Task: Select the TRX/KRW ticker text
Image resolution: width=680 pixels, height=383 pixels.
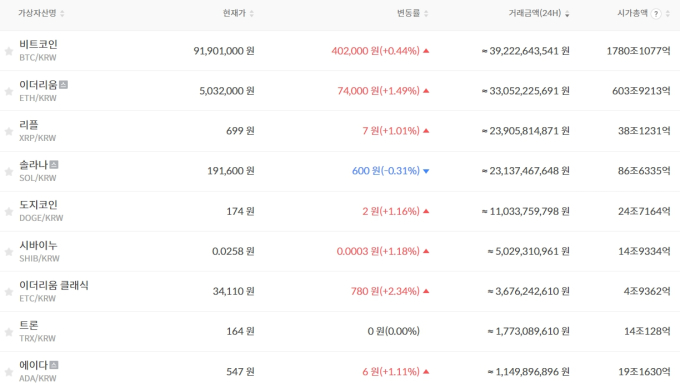Action: tap(37, 338)
